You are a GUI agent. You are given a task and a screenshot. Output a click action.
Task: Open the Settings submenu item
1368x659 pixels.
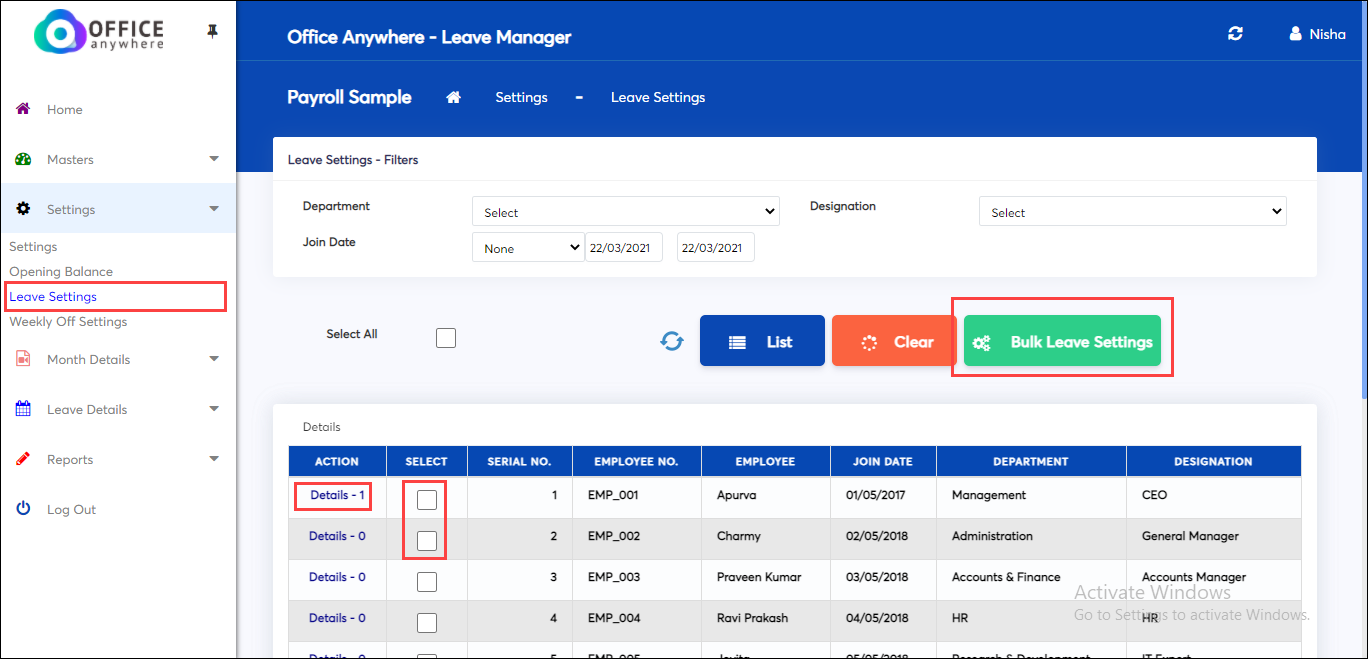point(33,247)
